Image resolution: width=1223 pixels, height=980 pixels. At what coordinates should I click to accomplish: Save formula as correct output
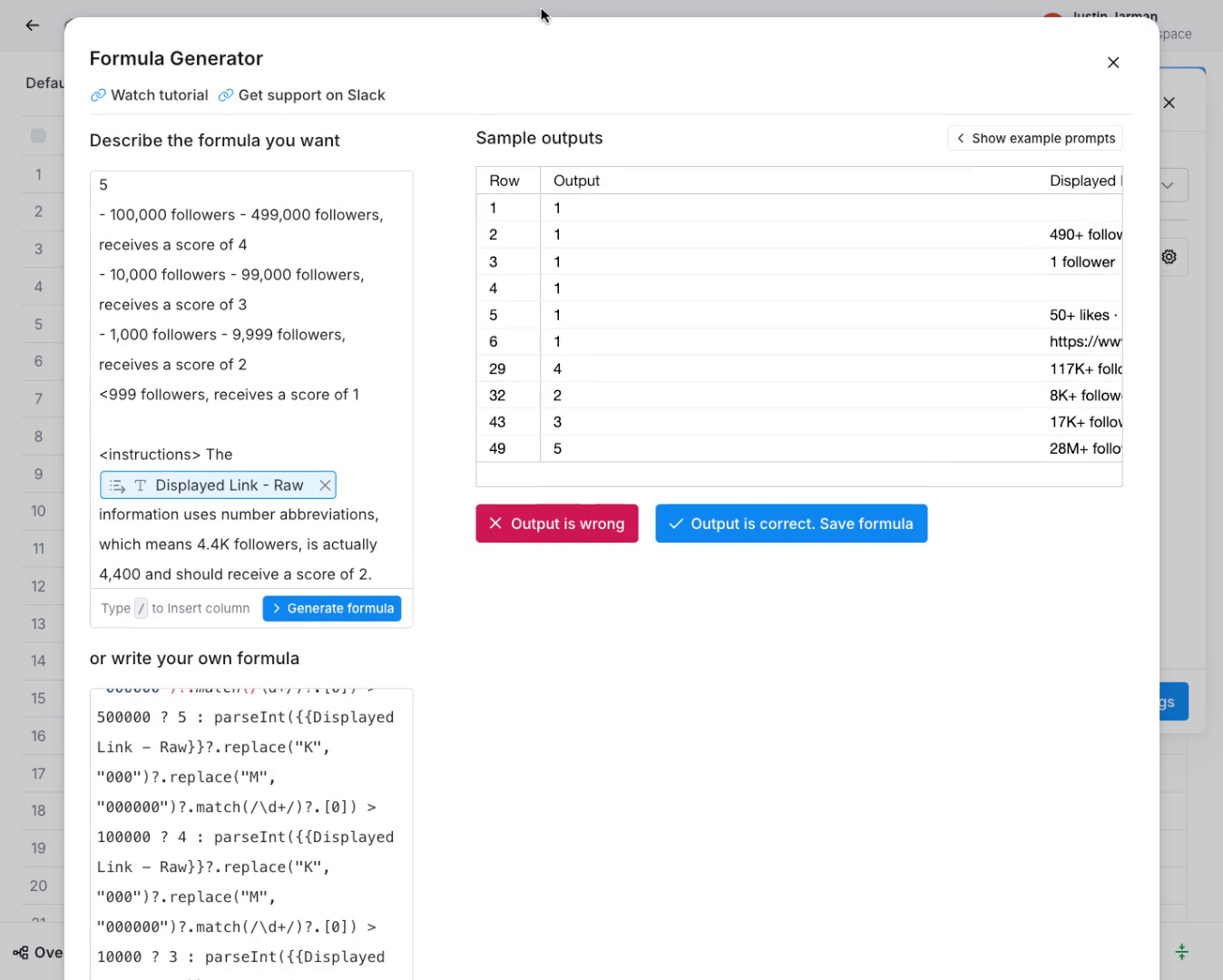[x=791, y=524]
